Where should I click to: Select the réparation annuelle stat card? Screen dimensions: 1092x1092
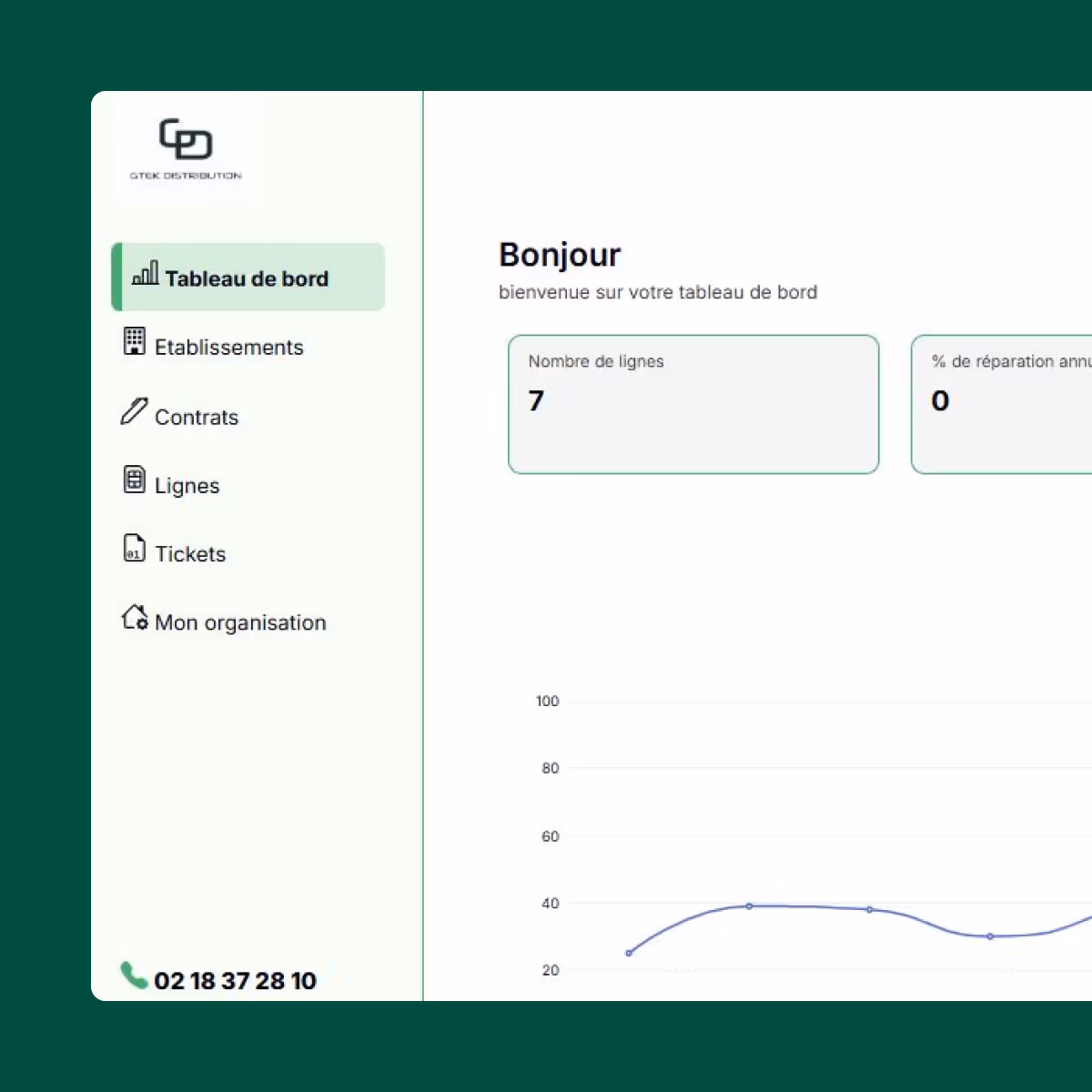(x=1001, y=405)
